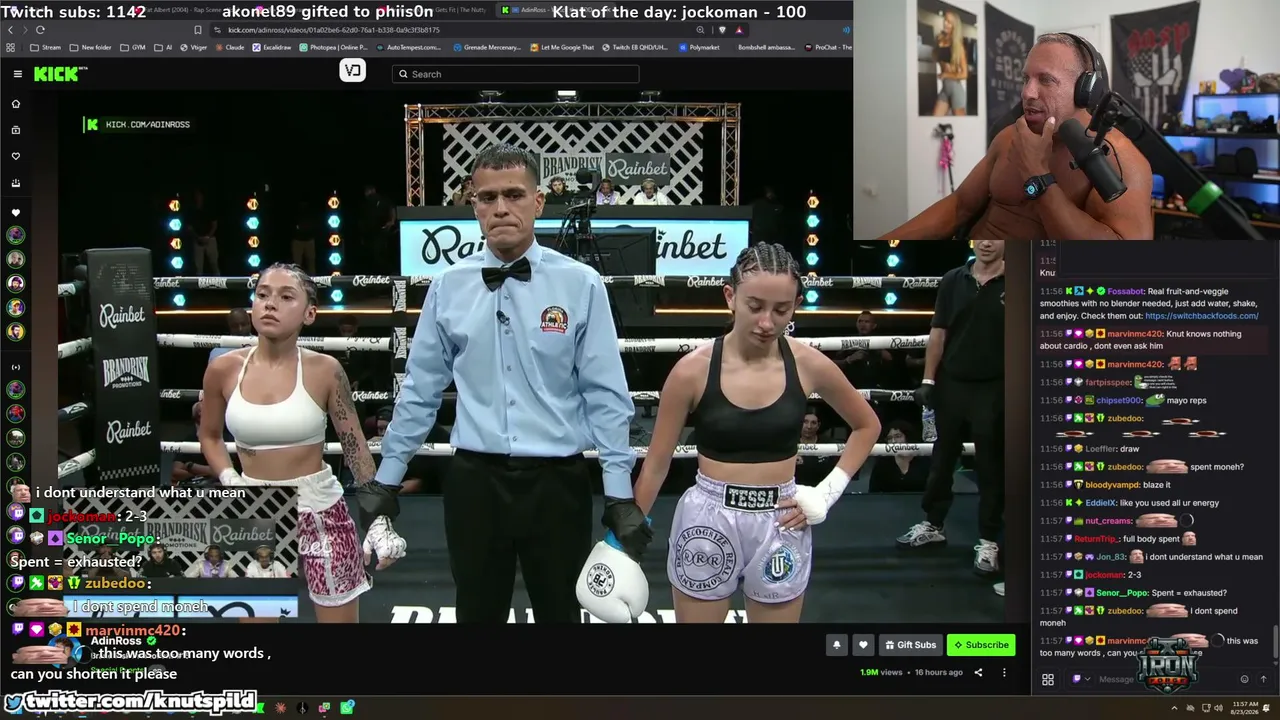Open the Let Me Google That bookmark

pos(562,47)
